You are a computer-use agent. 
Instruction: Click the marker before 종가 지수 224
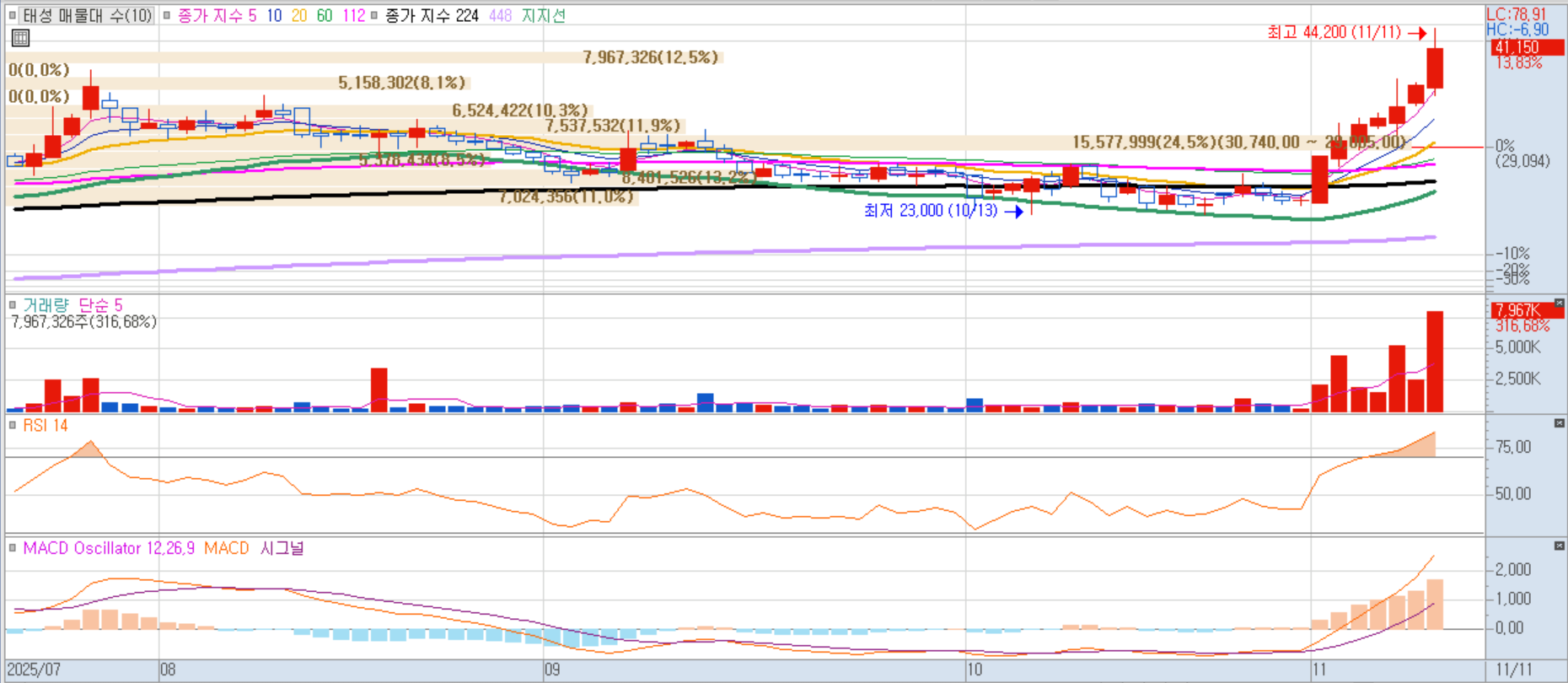pos(373,15)
